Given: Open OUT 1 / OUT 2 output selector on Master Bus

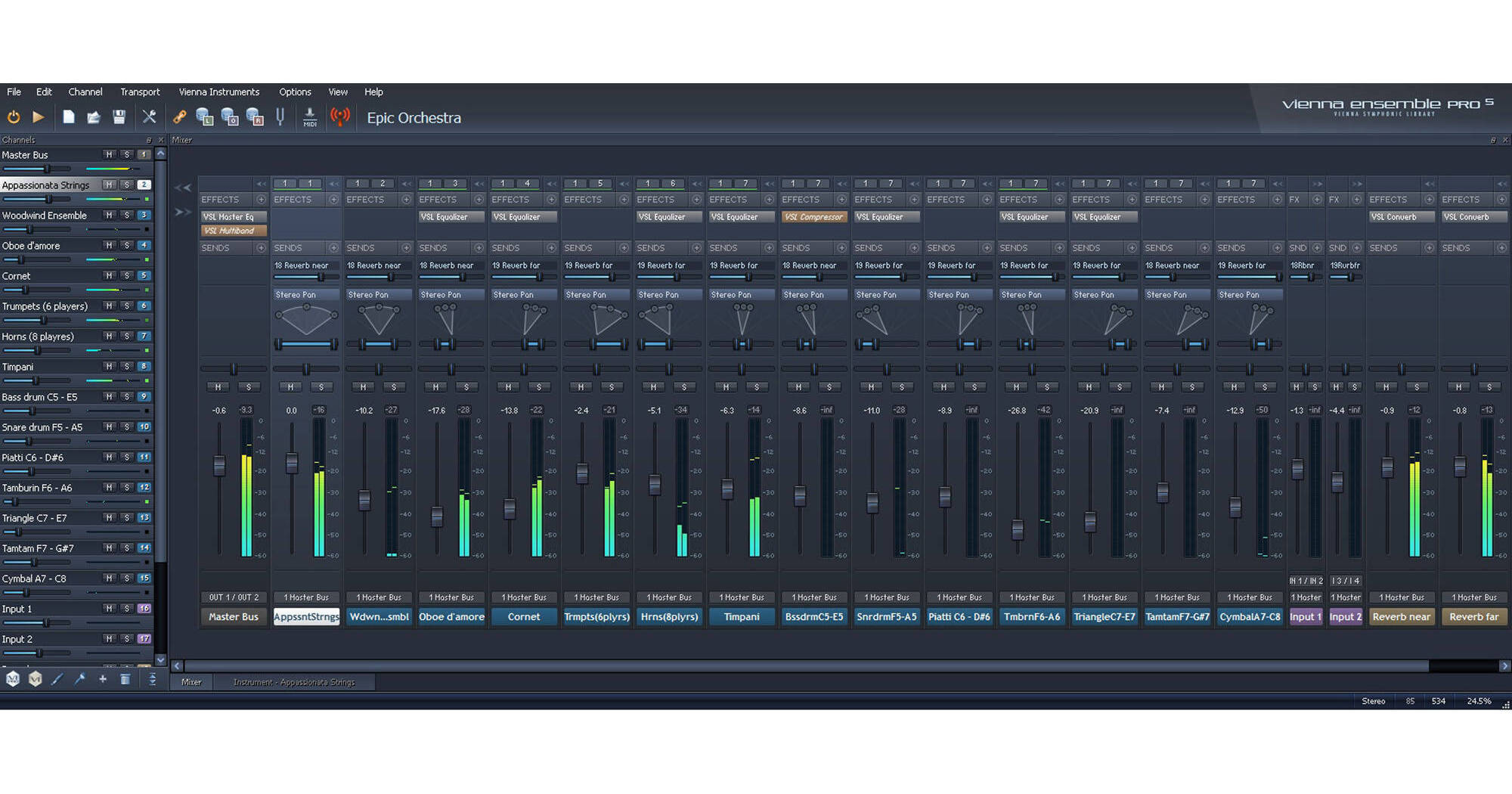Looking at the screenshot, I should click(234, 597).
